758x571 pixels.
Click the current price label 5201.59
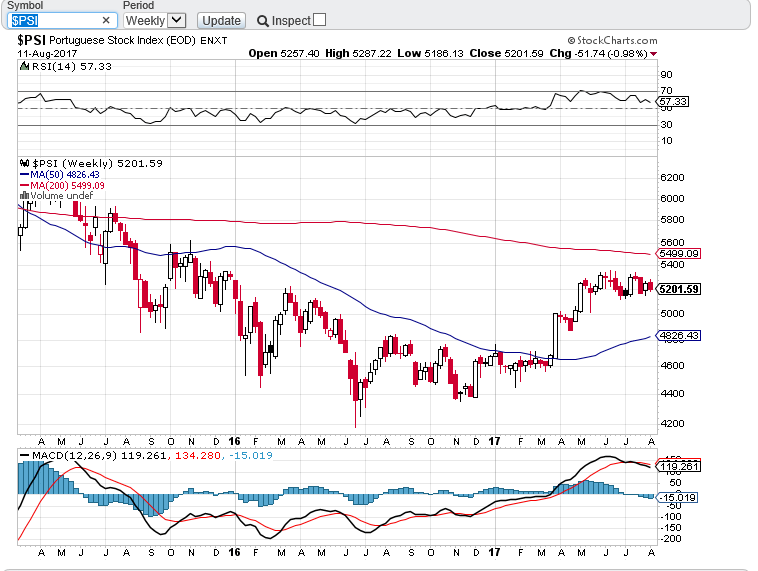click(678, 289)
